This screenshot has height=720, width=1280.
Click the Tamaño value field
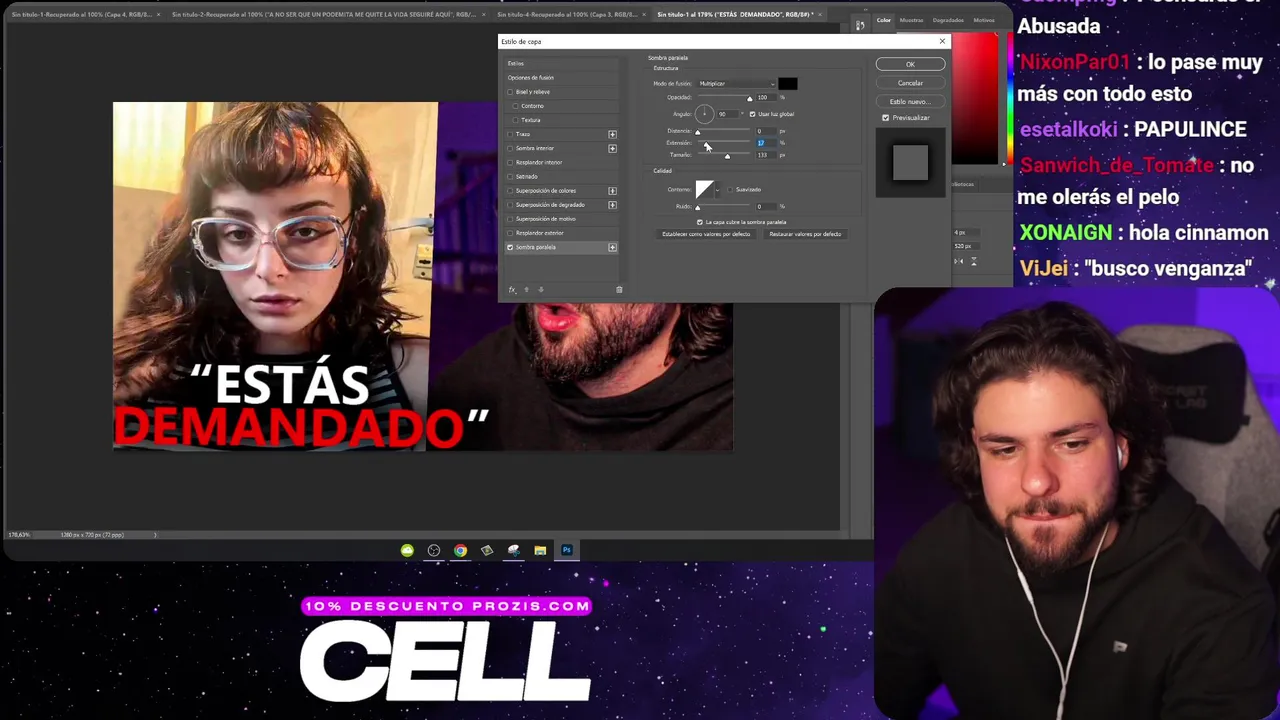click(x=765, y=155)
